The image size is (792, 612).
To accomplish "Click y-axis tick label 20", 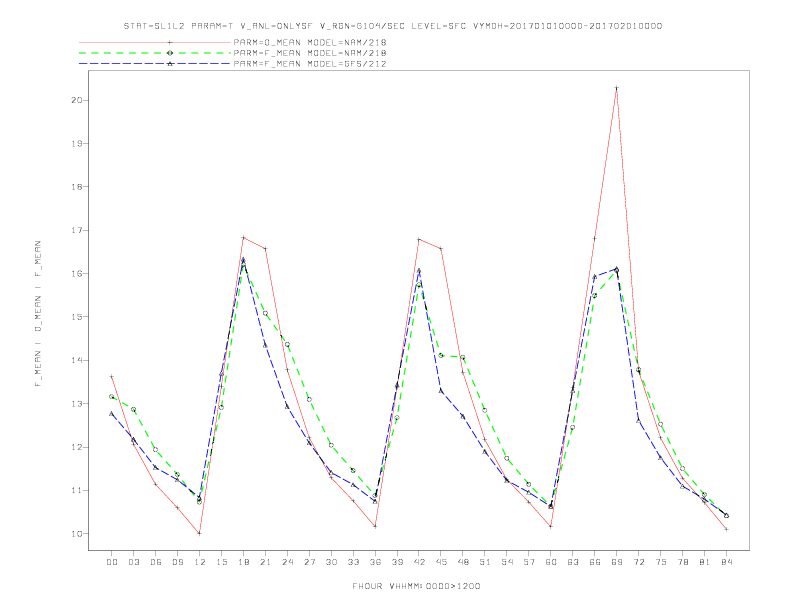I will click(x=76, y=100).
